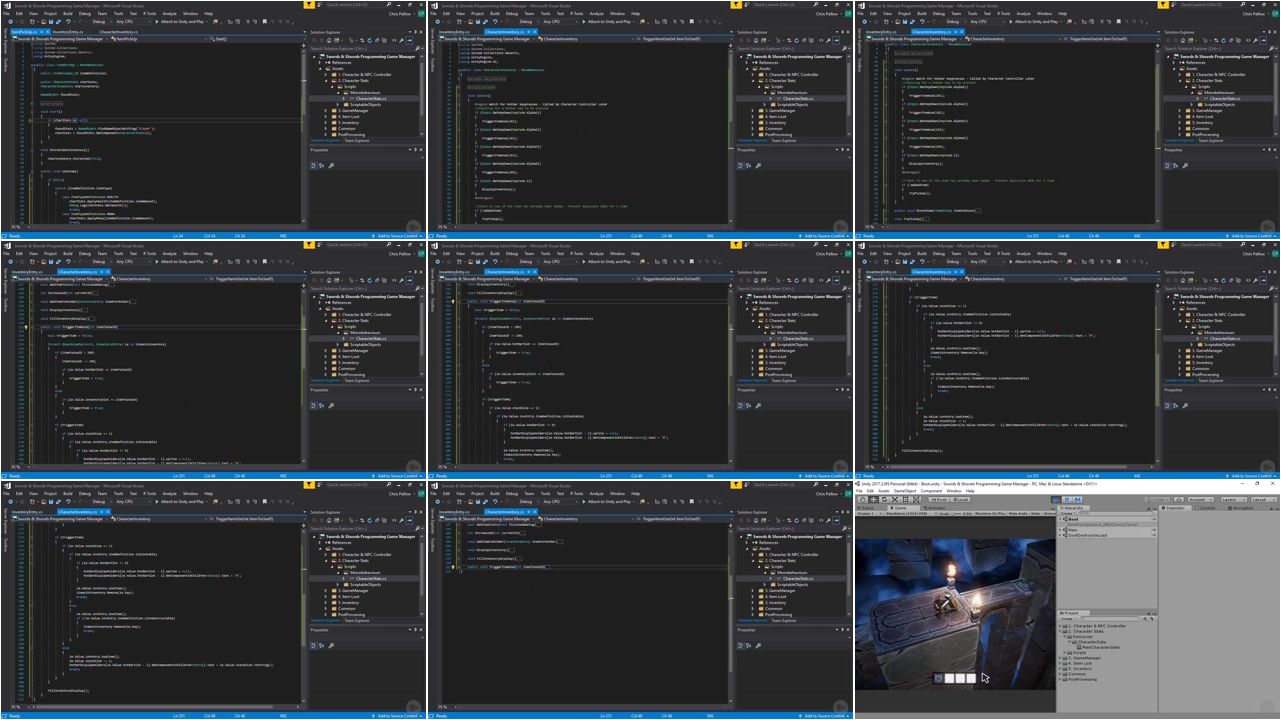This screenshot has height=720, width=1281.
Task: Switch to Team Explorer tab in ItemPickUp.cs window
Action: 357,141
